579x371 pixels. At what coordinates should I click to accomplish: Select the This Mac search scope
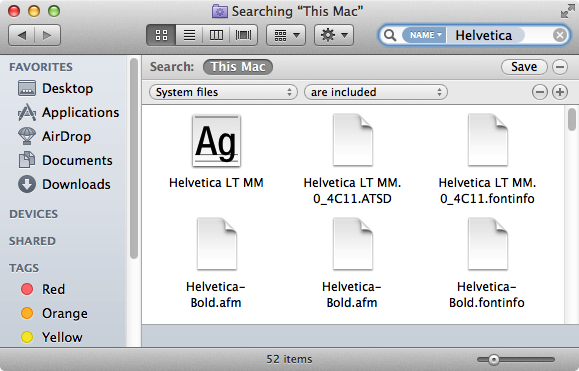click(238, 67)
